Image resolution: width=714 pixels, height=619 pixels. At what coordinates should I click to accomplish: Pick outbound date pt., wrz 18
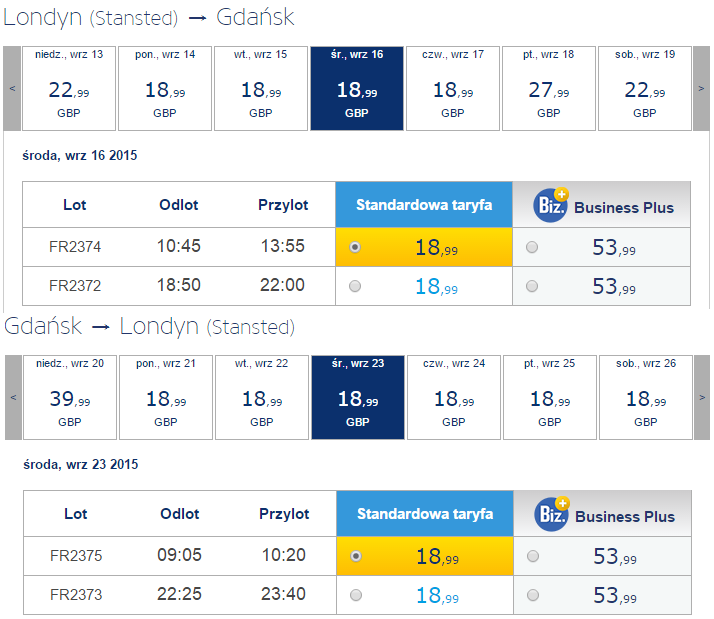tap(549, 88)
